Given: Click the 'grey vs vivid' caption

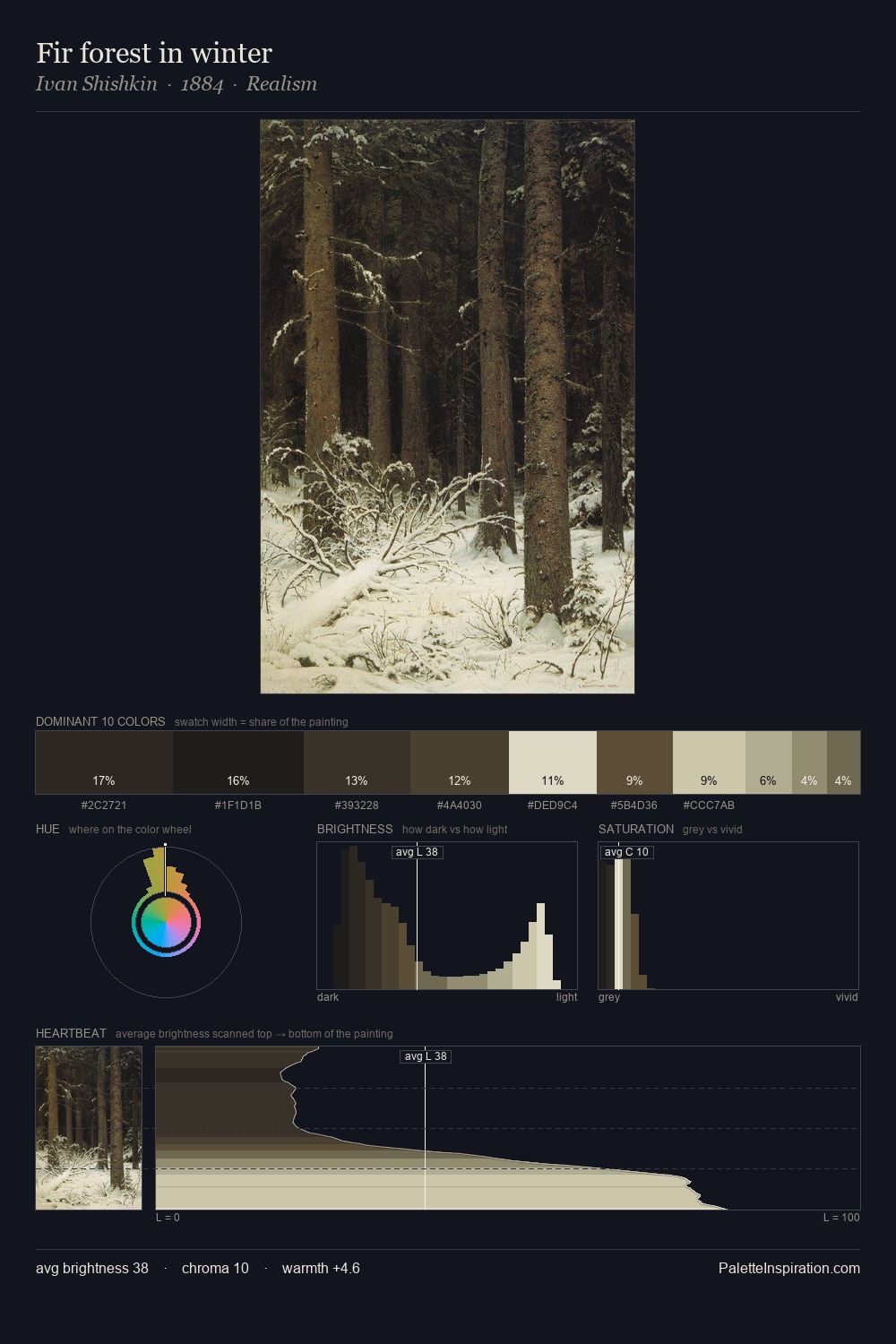Looking at the screenshot, I should coord(712,830).
